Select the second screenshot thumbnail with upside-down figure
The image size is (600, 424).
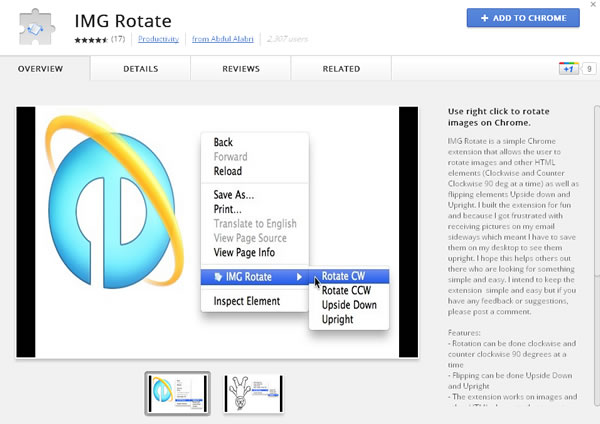coord(254,393)
